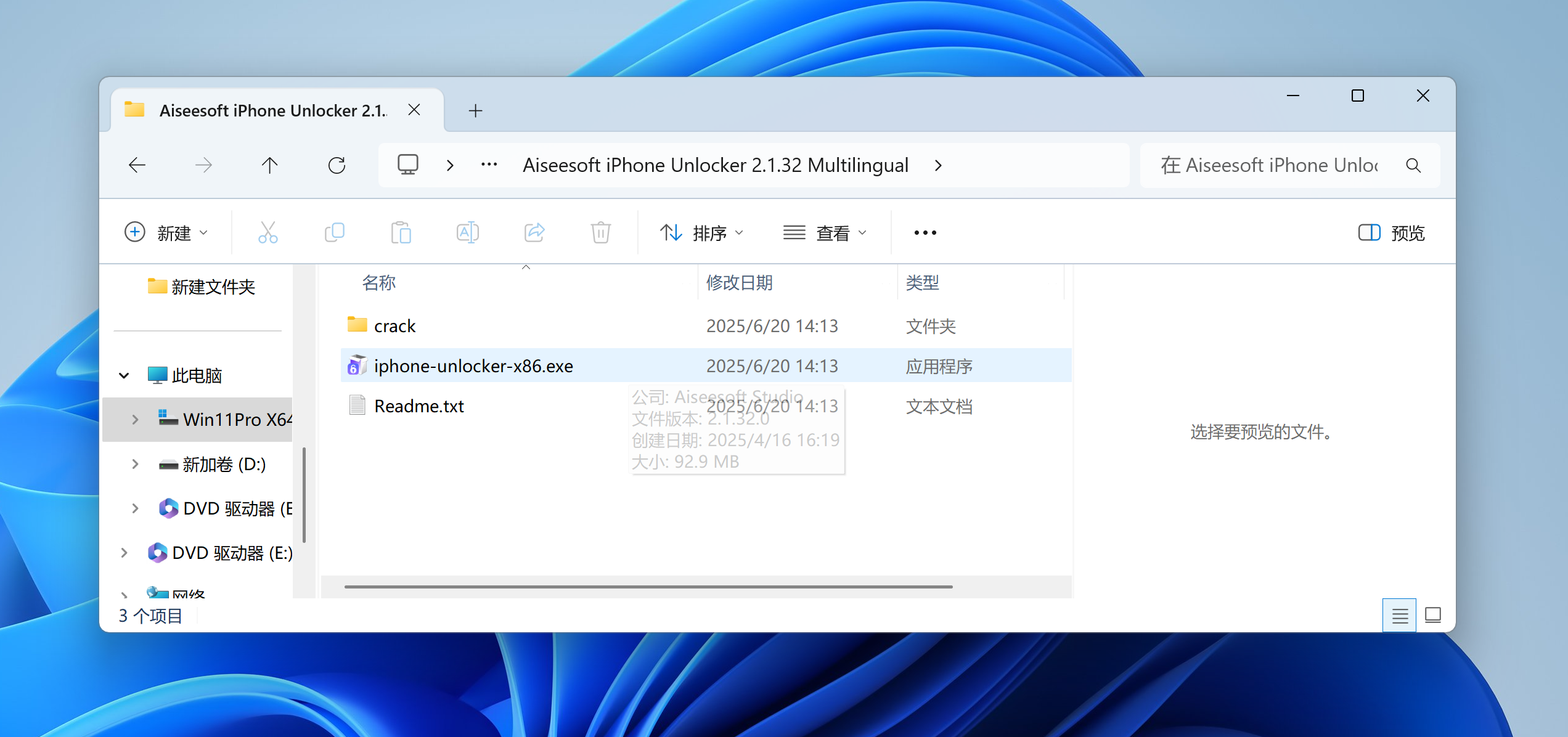Click the search box input field
This screenshot has width=1568, height=737.
tap(1270, 165)
